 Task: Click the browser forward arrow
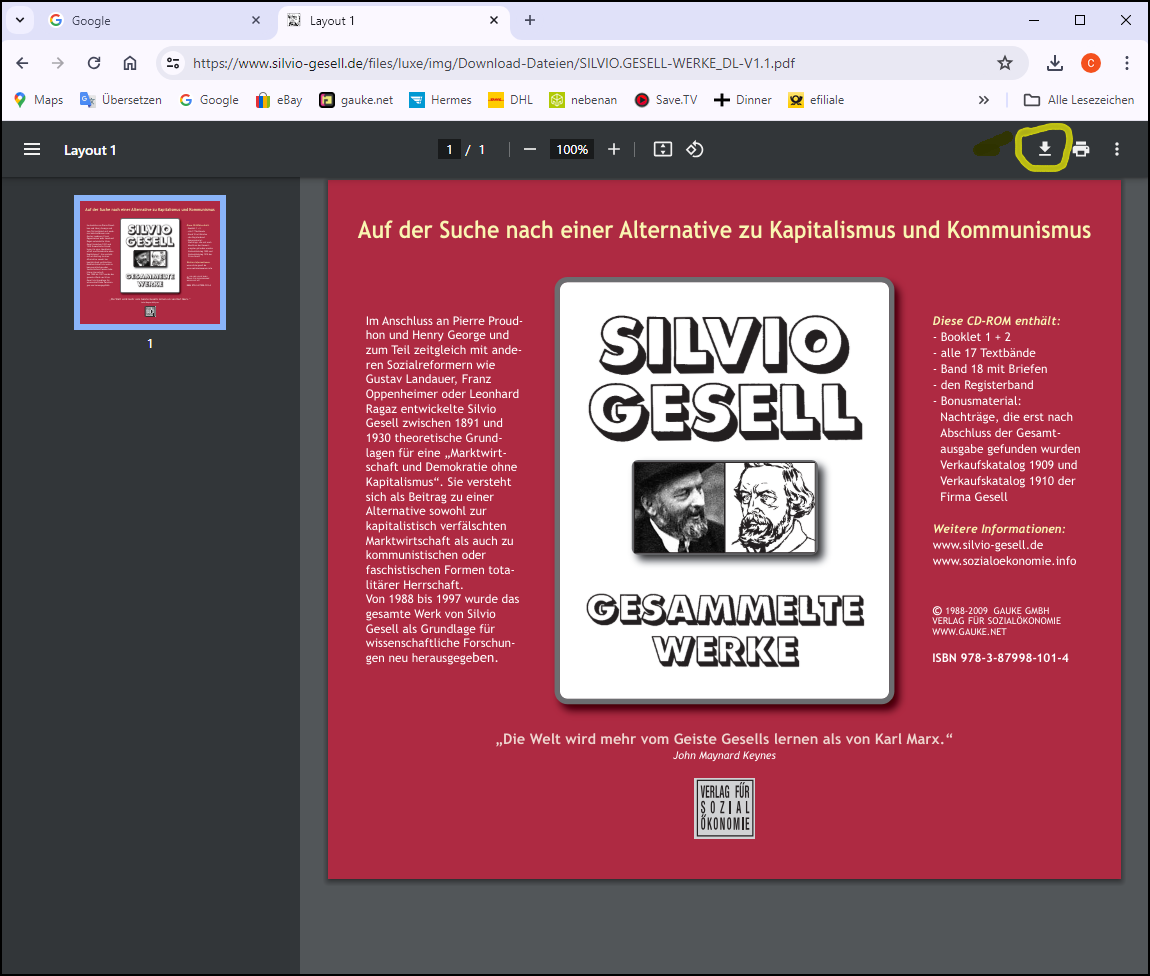58,63
